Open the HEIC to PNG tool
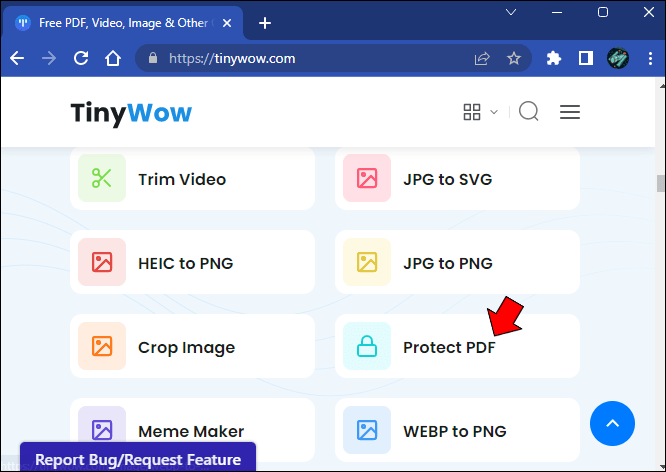The height and width of the screenshot is (472, 666). (192, 262)
